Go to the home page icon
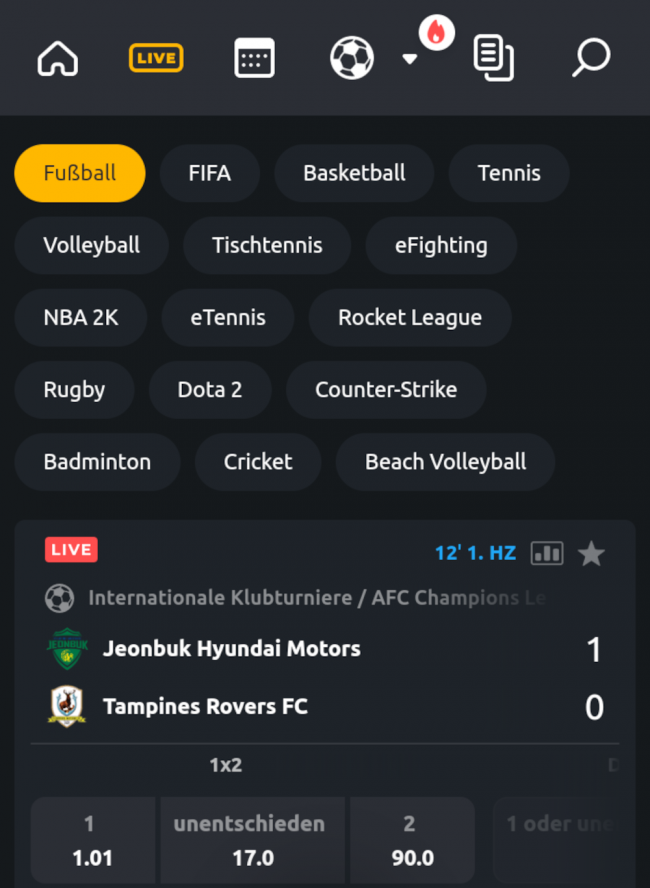The image size is (650, 888). point(58,58)
